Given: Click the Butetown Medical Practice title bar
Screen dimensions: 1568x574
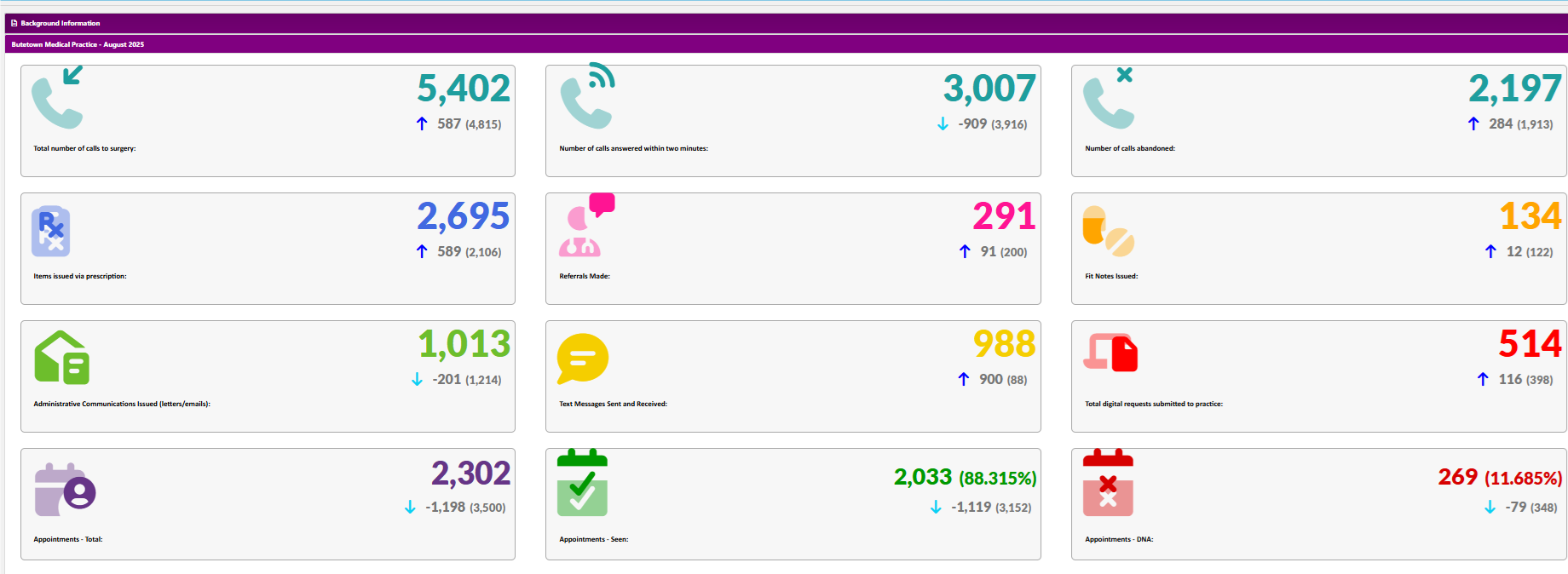Looking at the screenshot, I should coord(78,44).
